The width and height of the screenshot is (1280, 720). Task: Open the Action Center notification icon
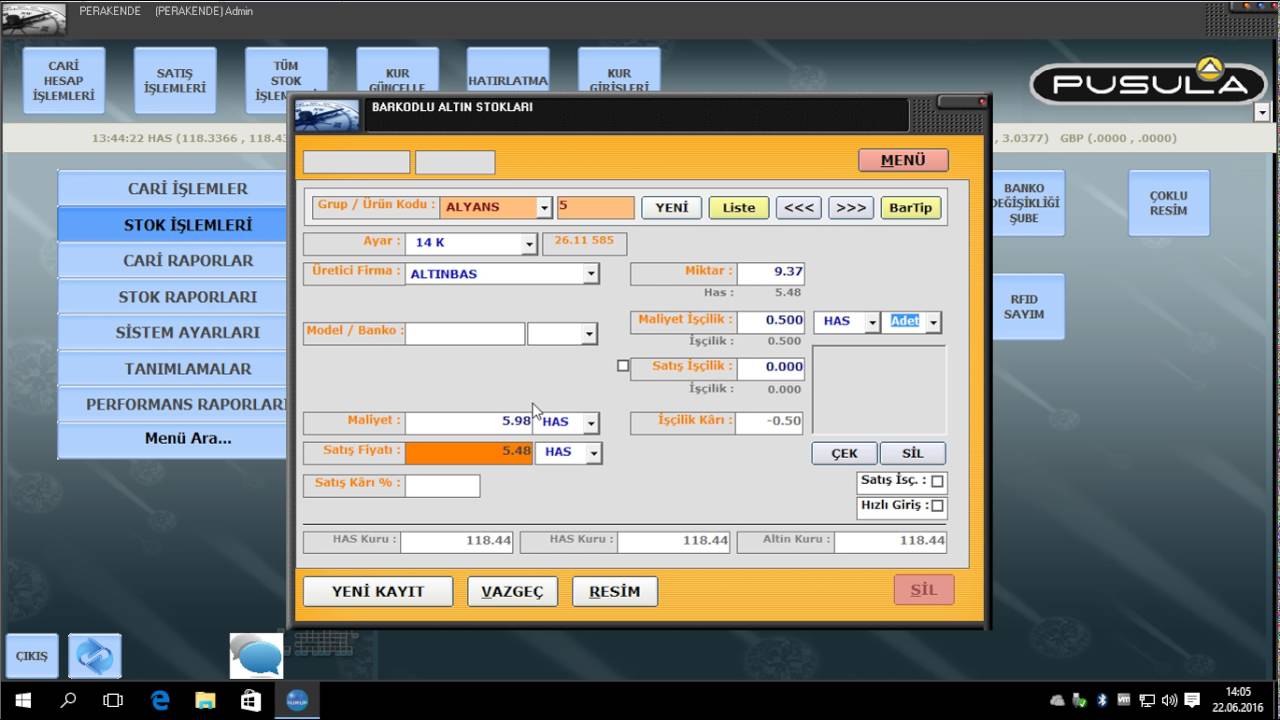[1192, 700]
